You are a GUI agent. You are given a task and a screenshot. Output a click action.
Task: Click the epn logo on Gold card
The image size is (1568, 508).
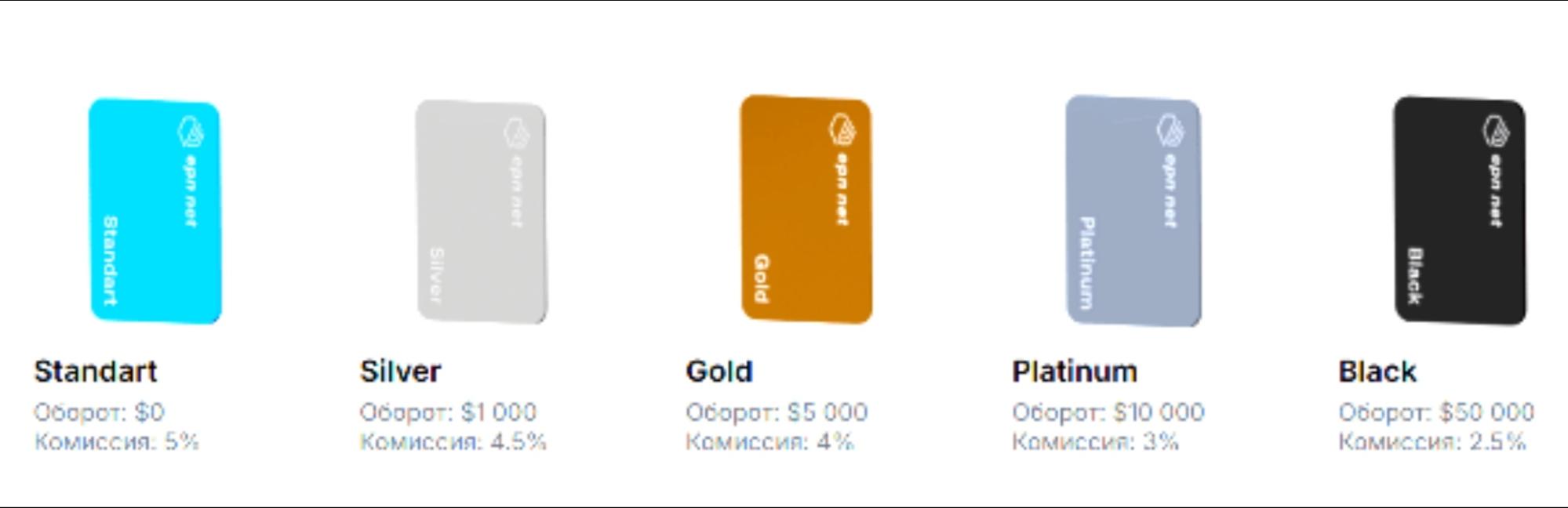[843, 129]
